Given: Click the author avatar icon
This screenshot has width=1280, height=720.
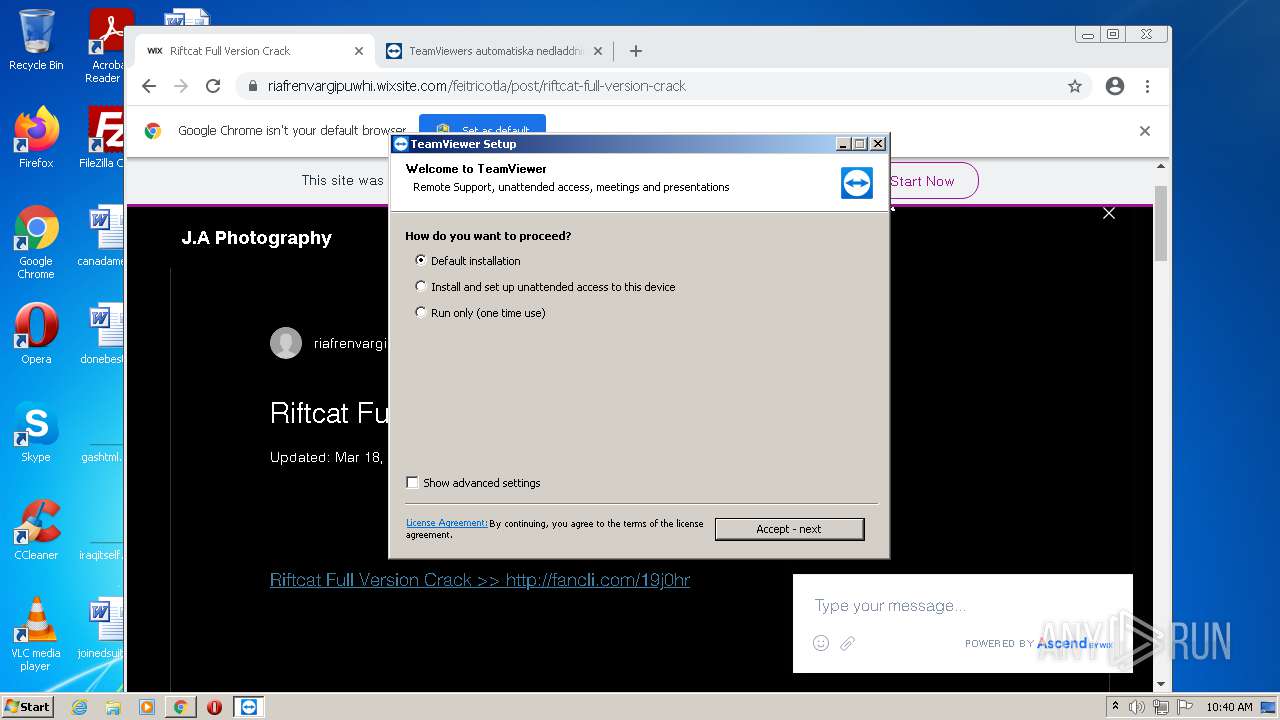Looking at the screenshot, I should point(286,343).
